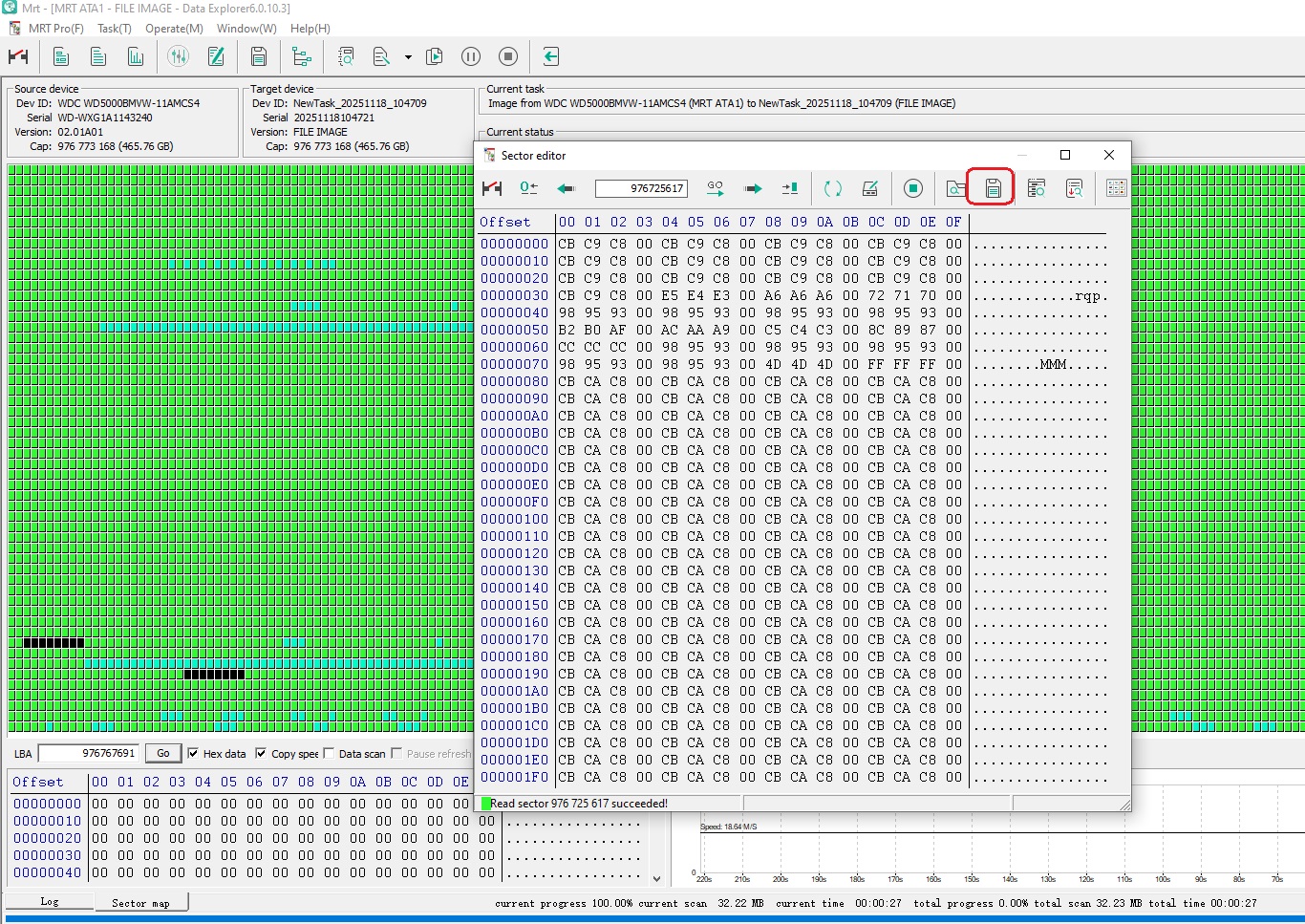Click the stop icon in Sector editor toolbar
The height and width of the screenshot is (924, 1305).
pos(913,188)
